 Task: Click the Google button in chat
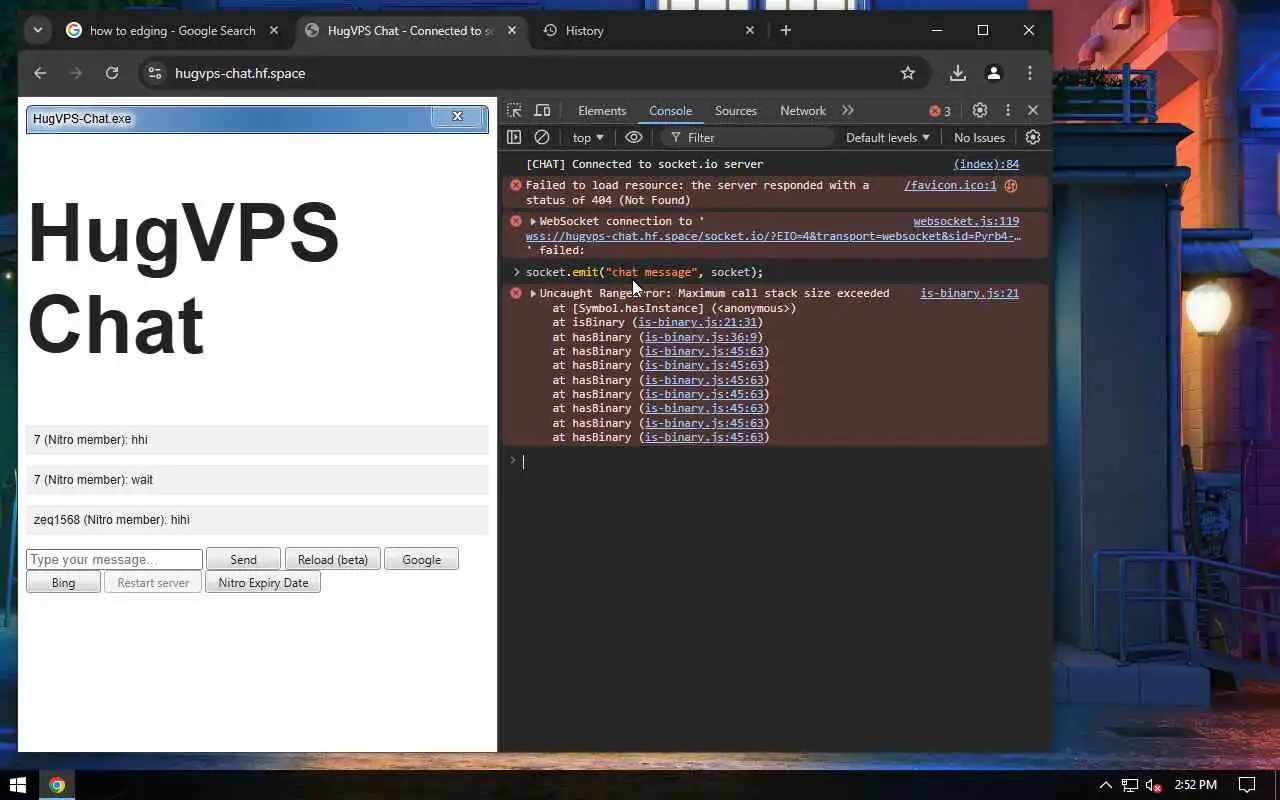tap(421, 560)
